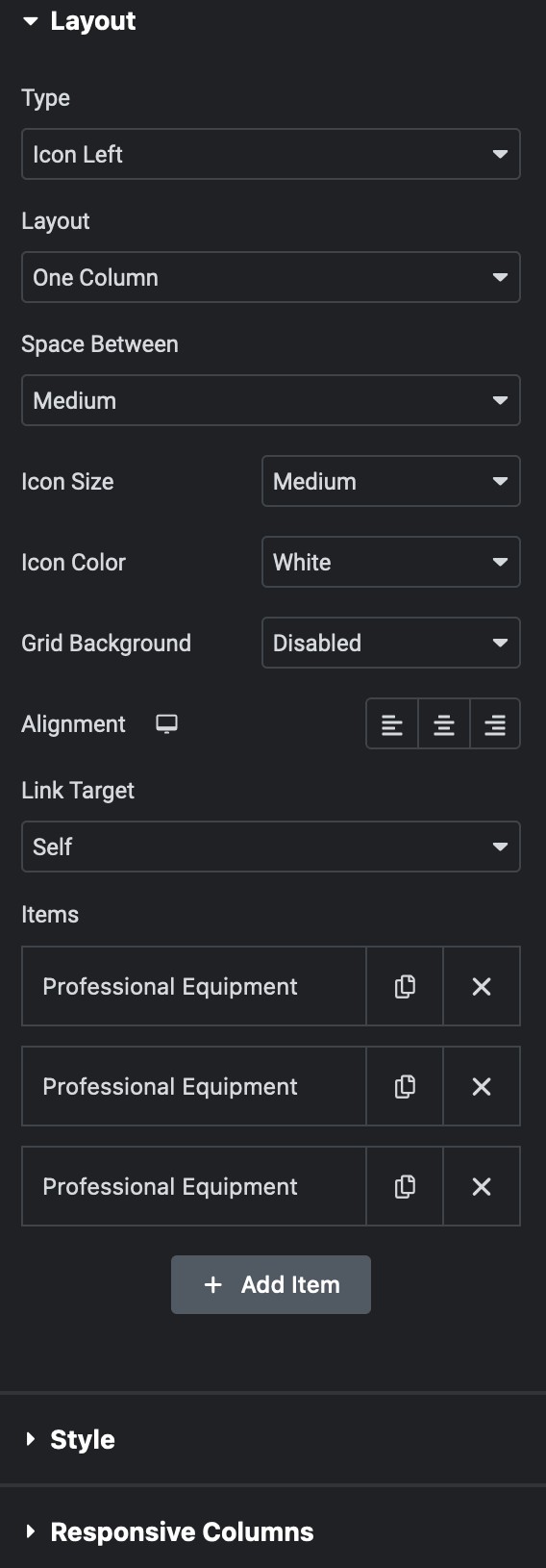Open the Layout dropdown showing One Column
546x1568 pixels.
click(271, 277)
